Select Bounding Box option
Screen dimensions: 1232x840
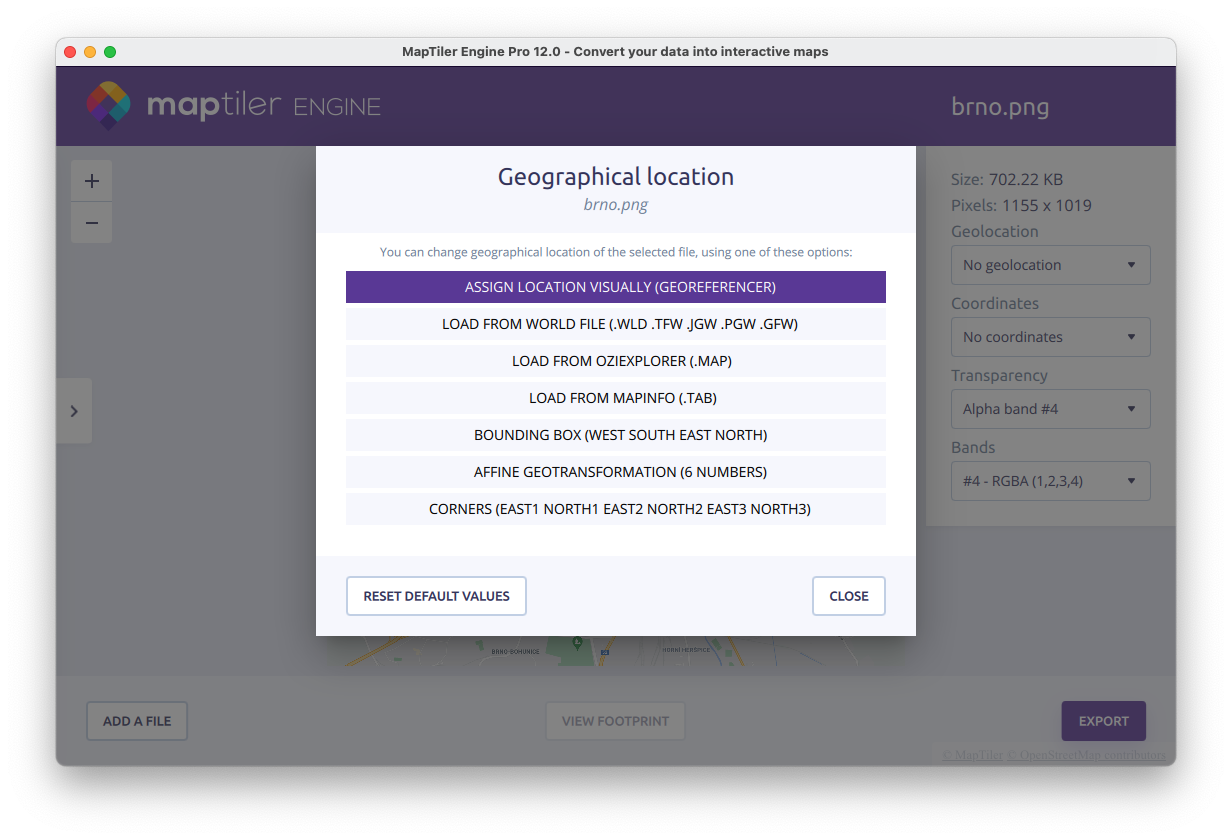coord(616,435)
